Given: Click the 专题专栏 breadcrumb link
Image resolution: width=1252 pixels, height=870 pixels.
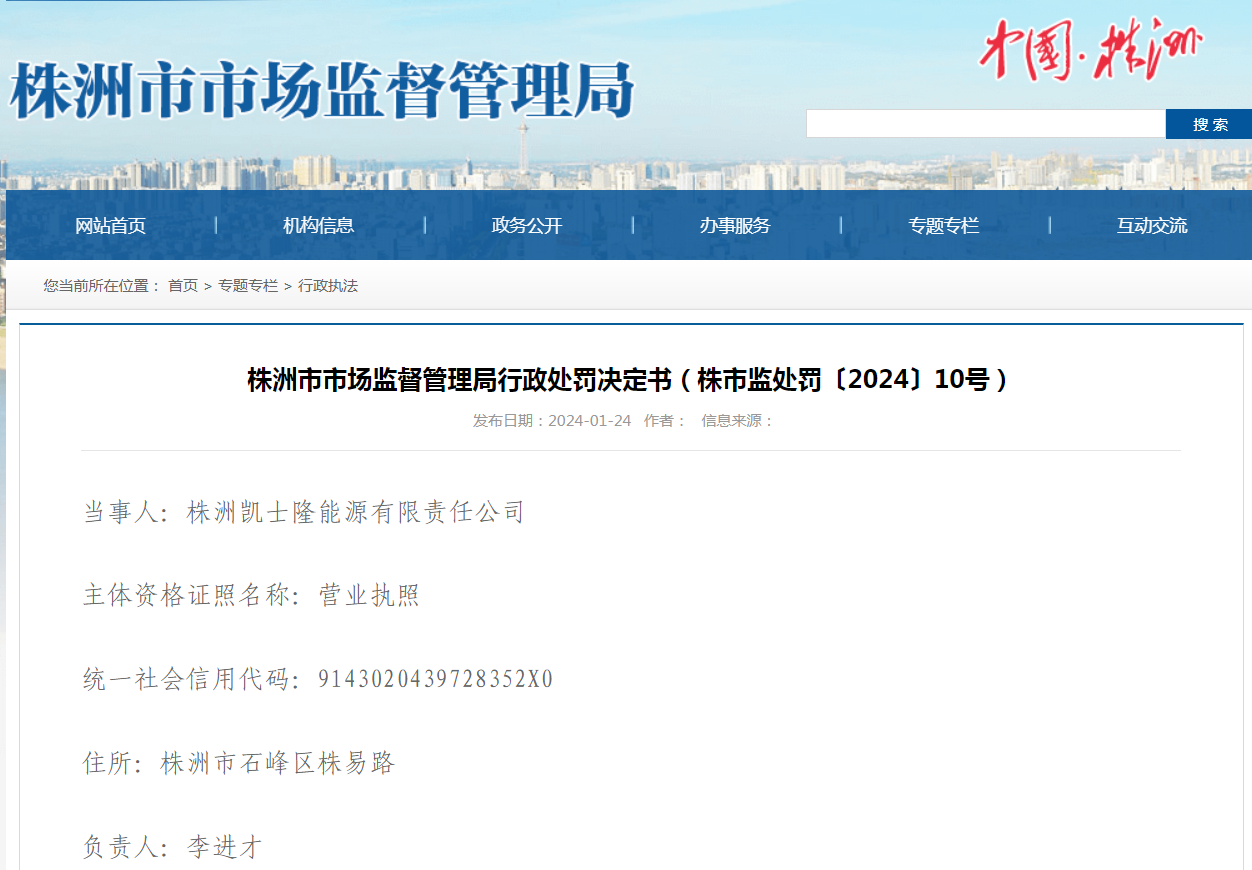Looking at the screenshot, I should coord(248,286).
